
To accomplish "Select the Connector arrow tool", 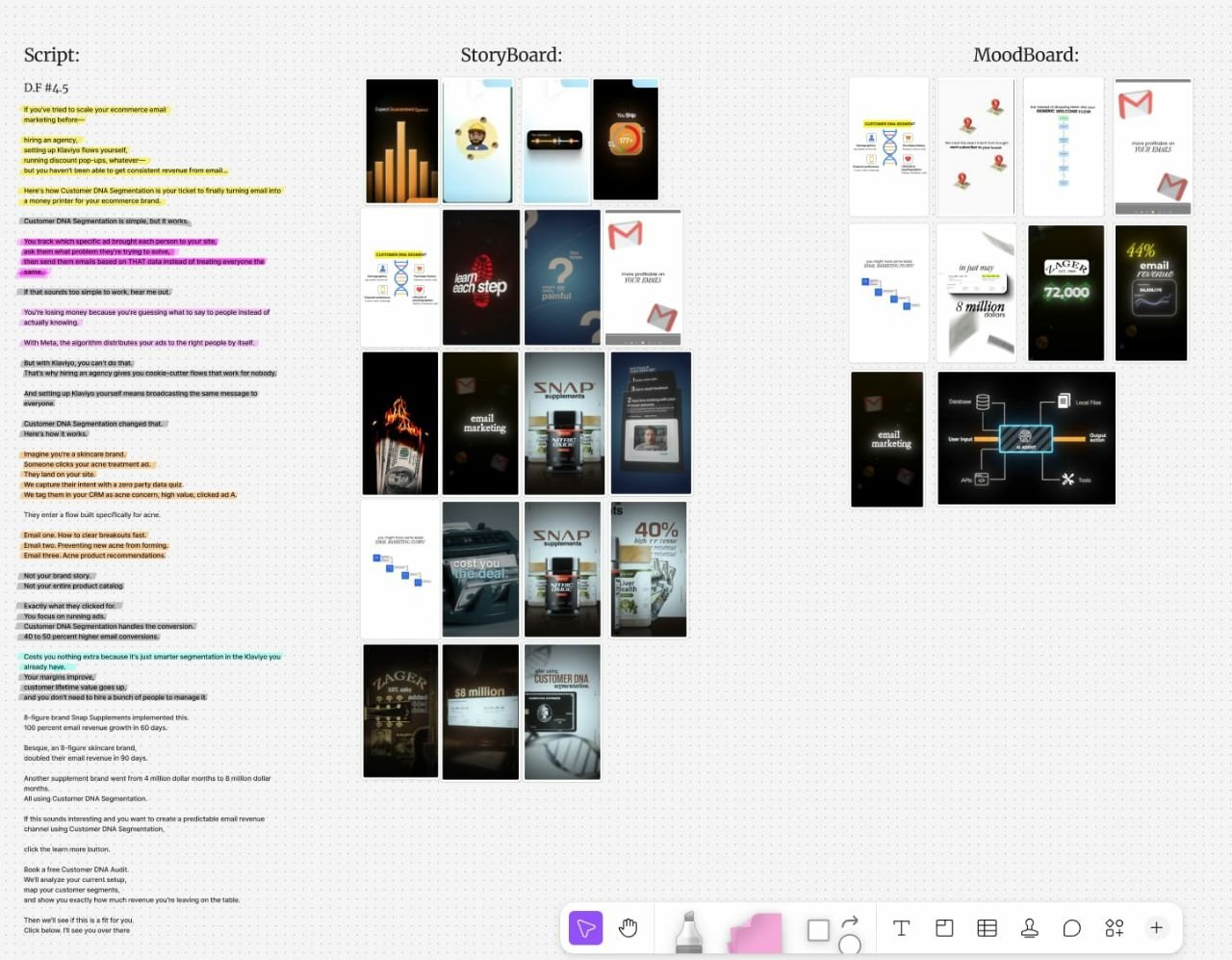I will [x=850, y=922].
